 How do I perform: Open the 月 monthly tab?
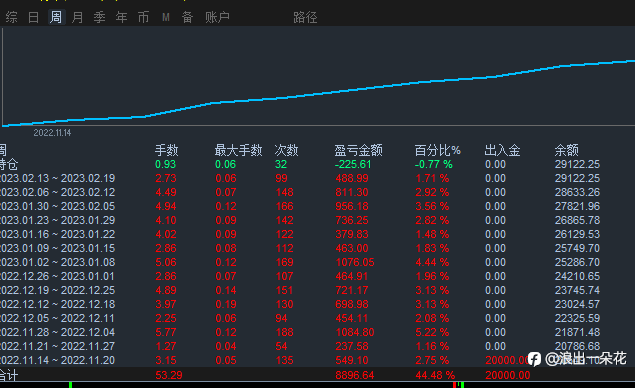tap(77, 17)
